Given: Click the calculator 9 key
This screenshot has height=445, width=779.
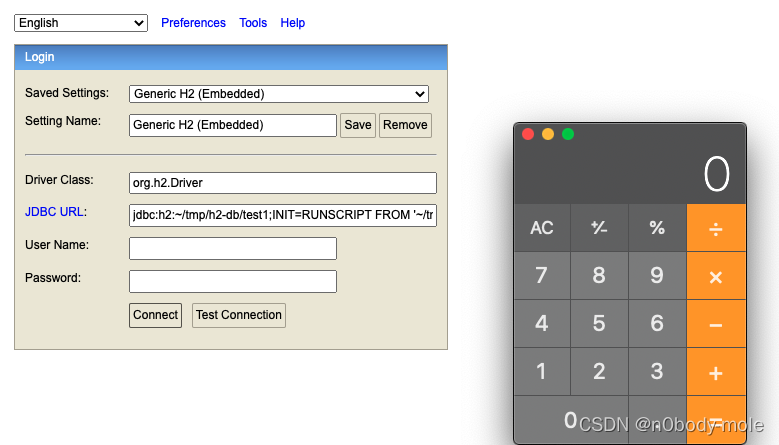Looking at the screenshot, I should 657,276.
